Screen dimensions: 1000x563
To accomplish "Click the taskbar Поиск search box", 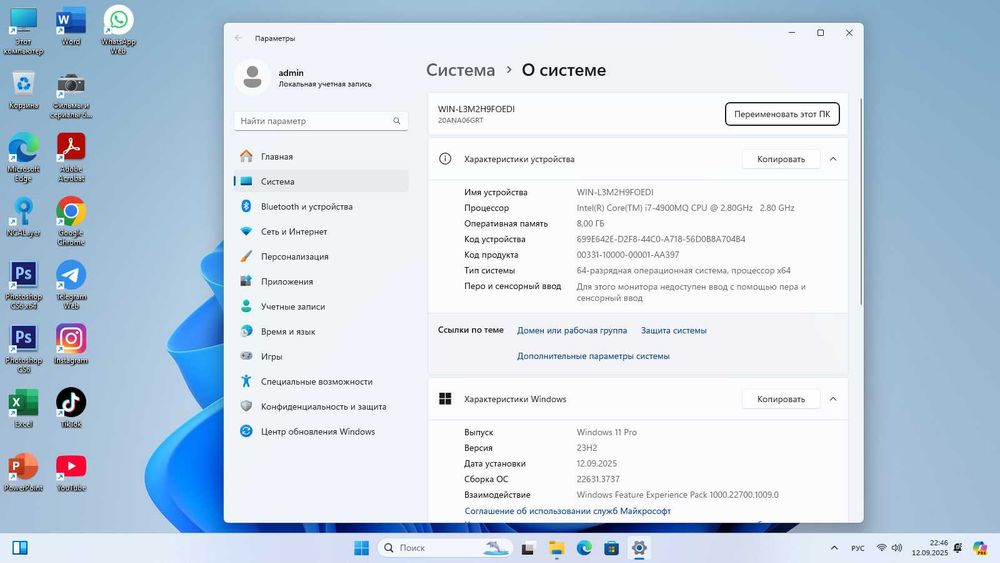I will coord(445,548).
